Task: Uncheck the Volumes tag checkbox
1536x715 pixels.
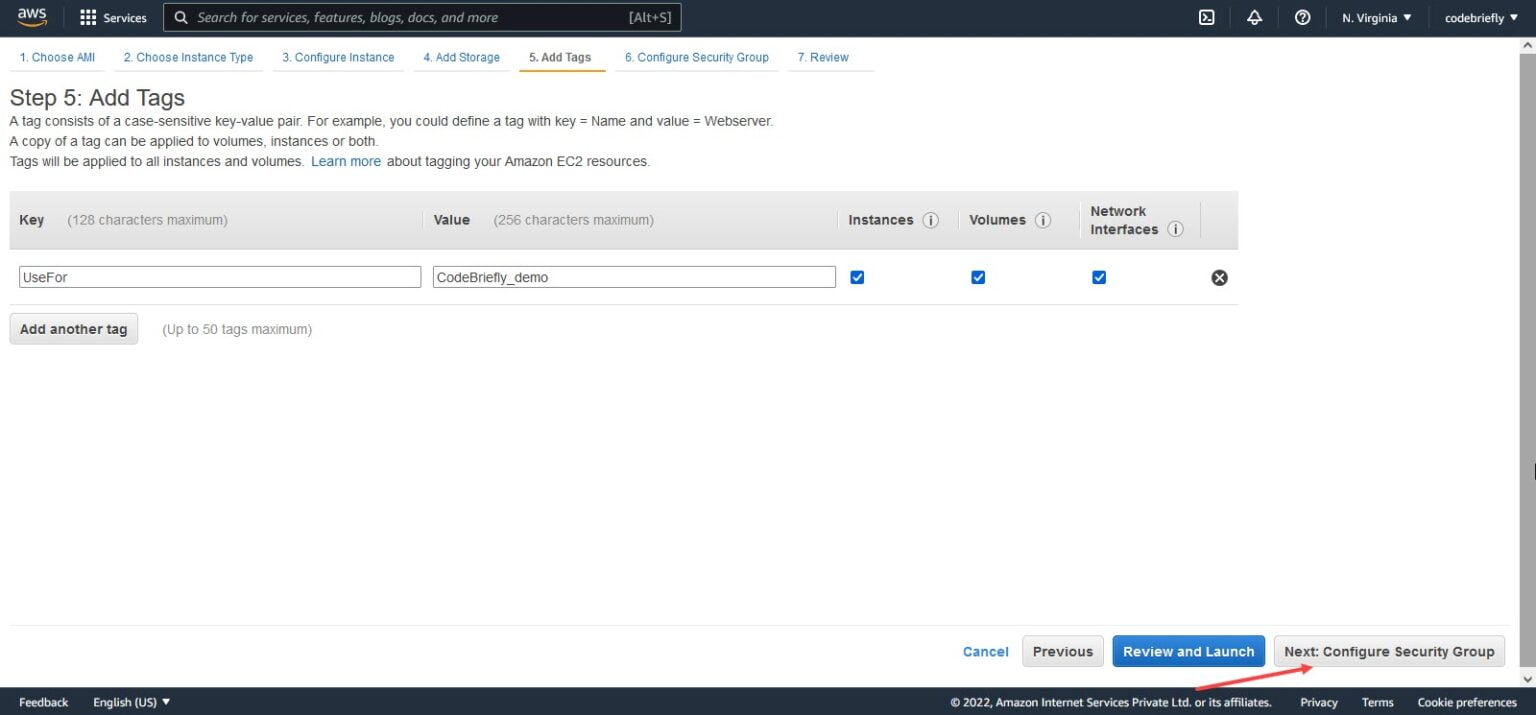Action: (978, 277)
